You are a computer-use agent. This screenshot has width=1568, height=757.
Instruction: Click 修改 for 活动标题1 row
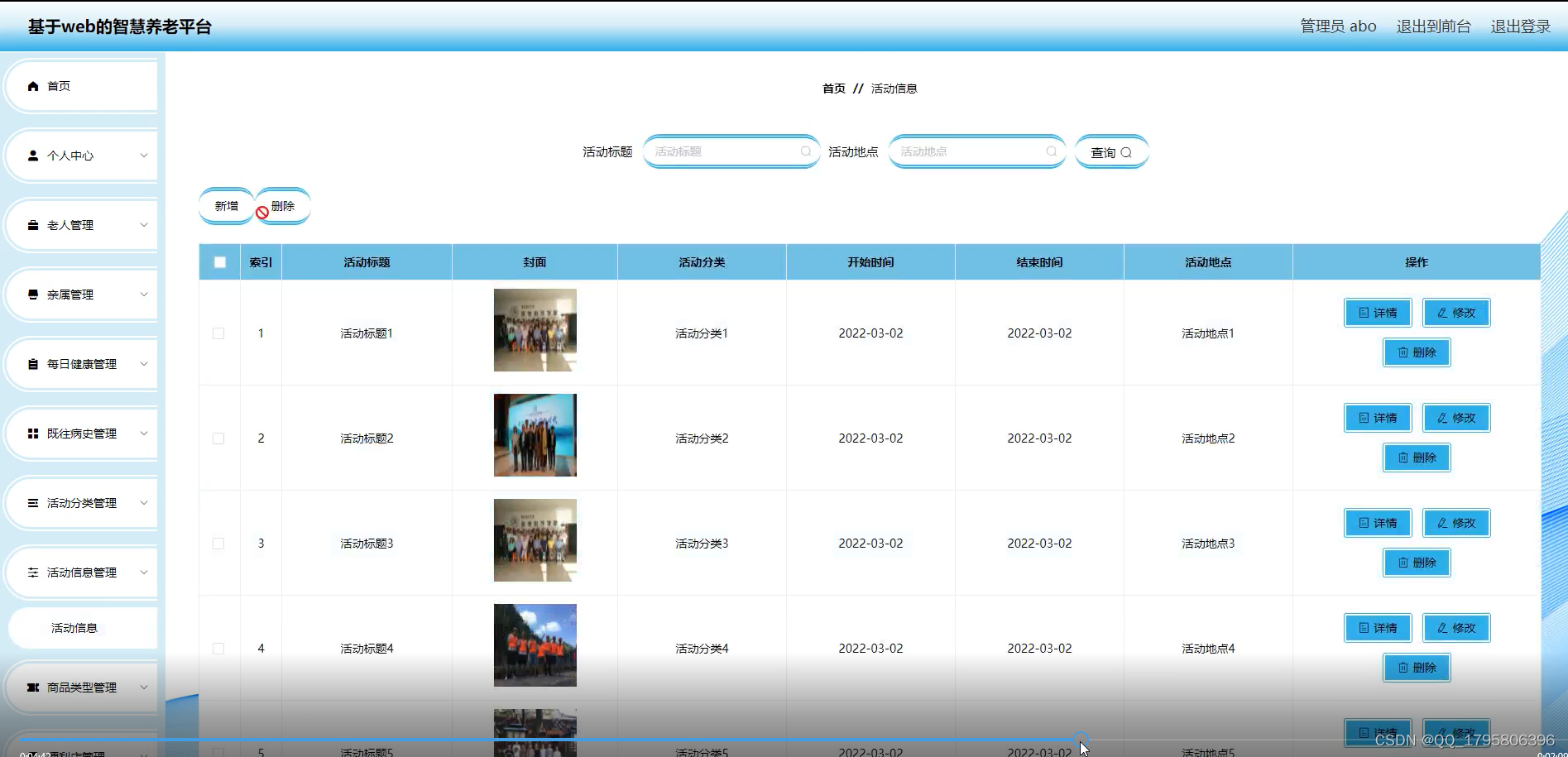coord(1456,313)
